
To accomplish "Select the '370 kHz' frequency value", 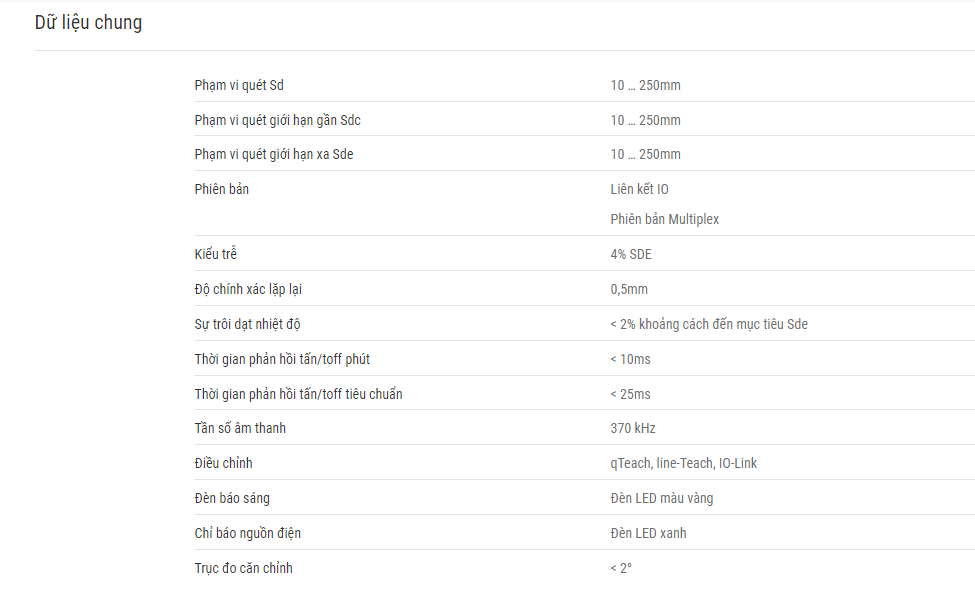I will click(x=632, y=429).
